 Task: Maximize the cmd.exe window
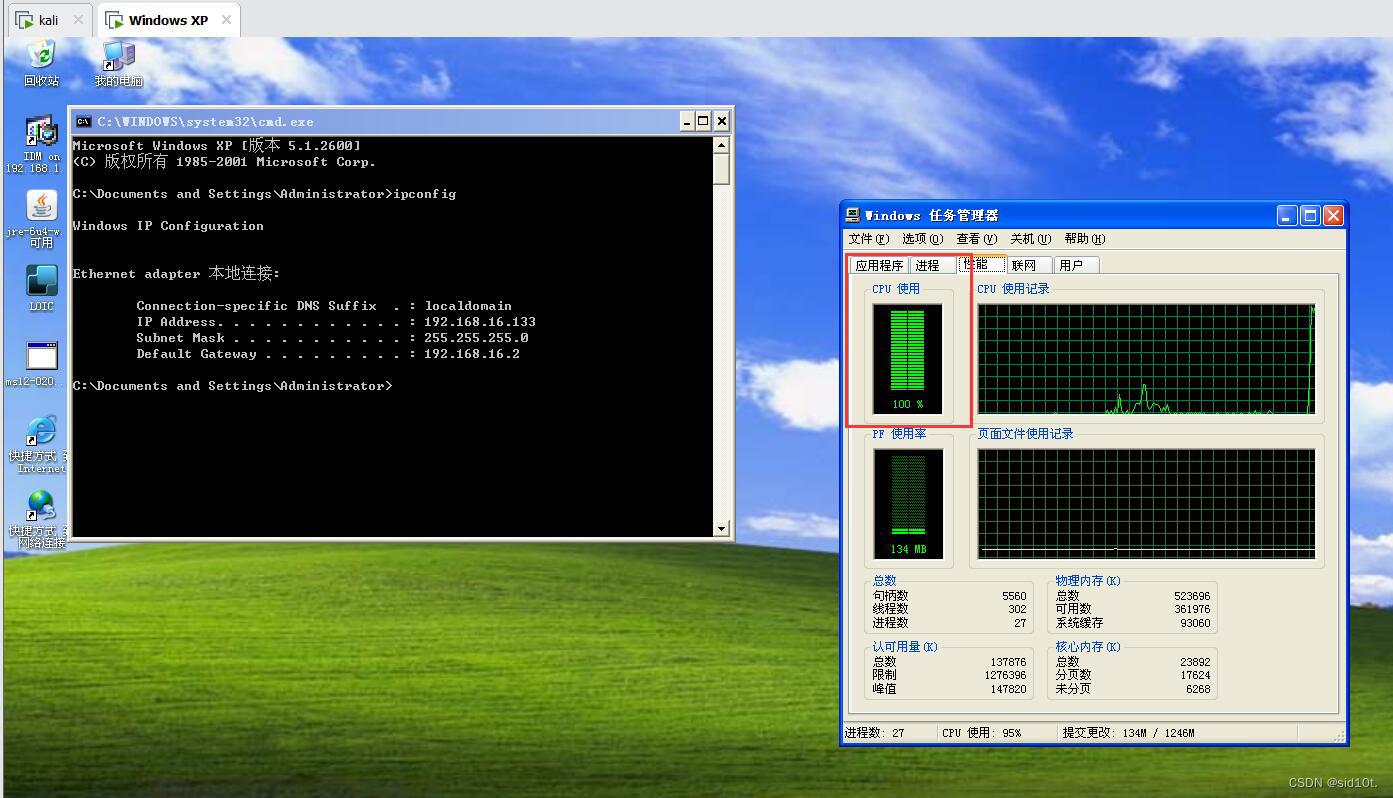point(704,121)
